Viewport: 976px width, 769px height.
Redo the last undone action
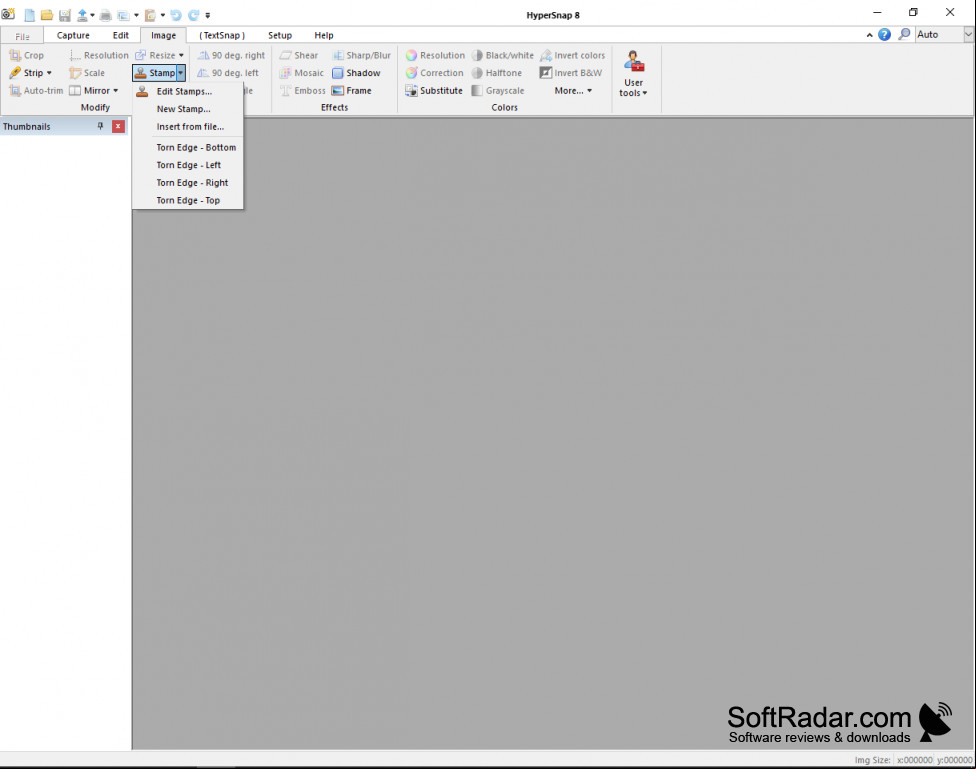coord(194,15)
